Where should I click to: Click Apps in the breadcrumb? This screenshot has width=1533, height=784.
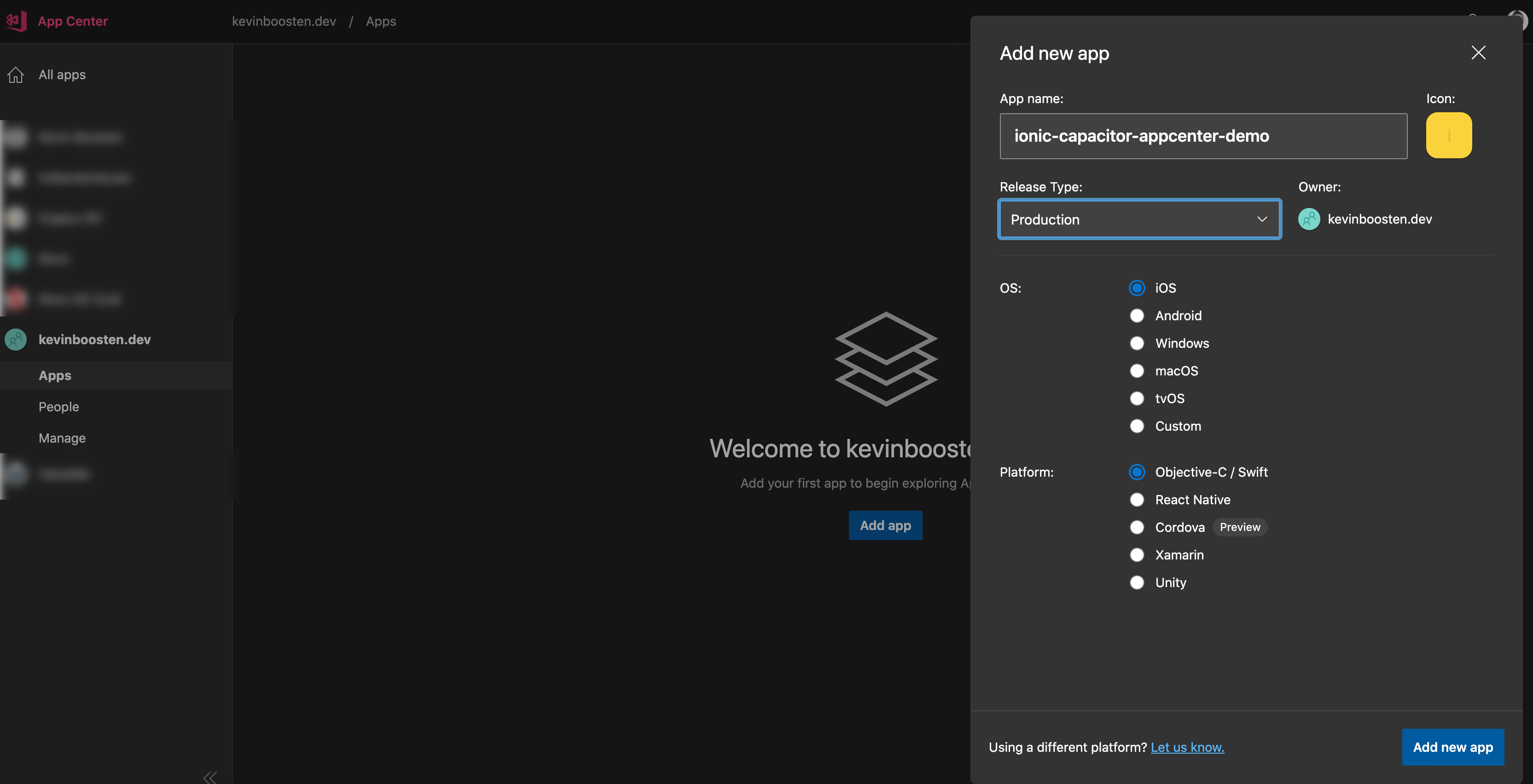[380, 22]
